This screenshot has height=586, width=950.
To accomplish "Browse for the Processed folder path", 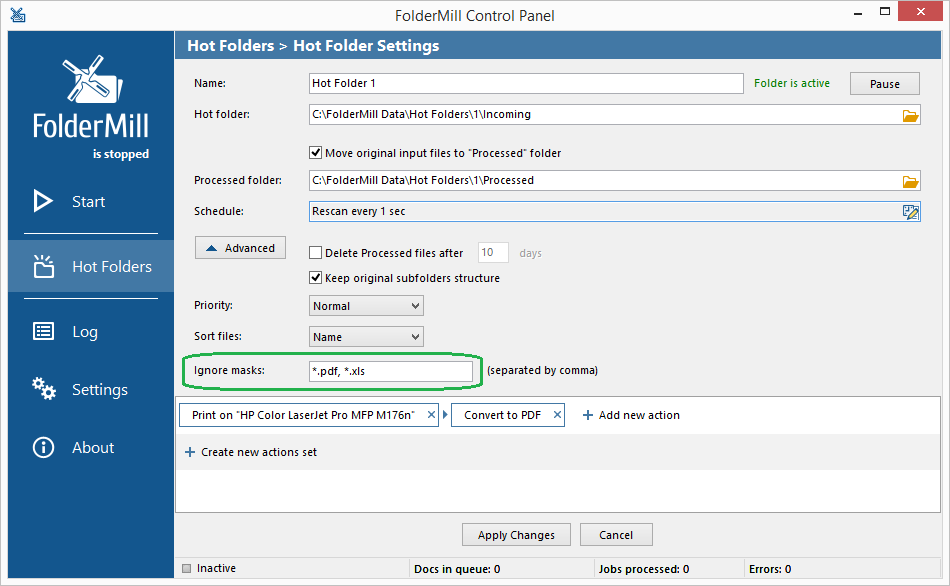I will [x=910, y=181].
